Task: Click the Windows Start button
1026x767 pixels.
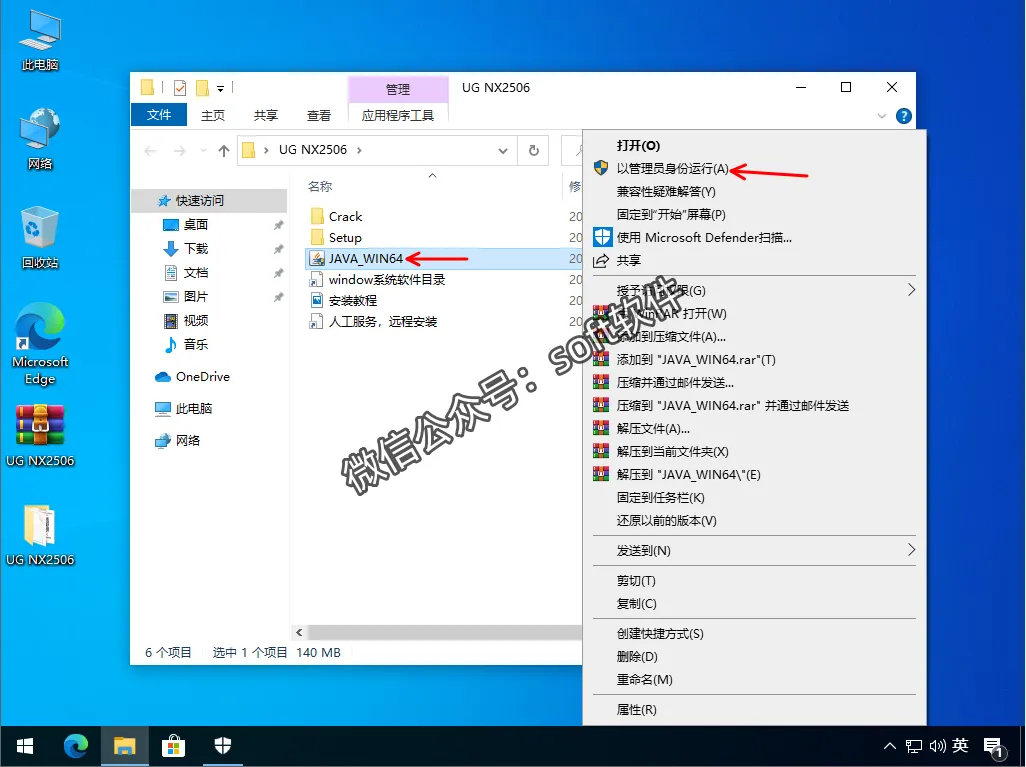Action: (25, 746)
